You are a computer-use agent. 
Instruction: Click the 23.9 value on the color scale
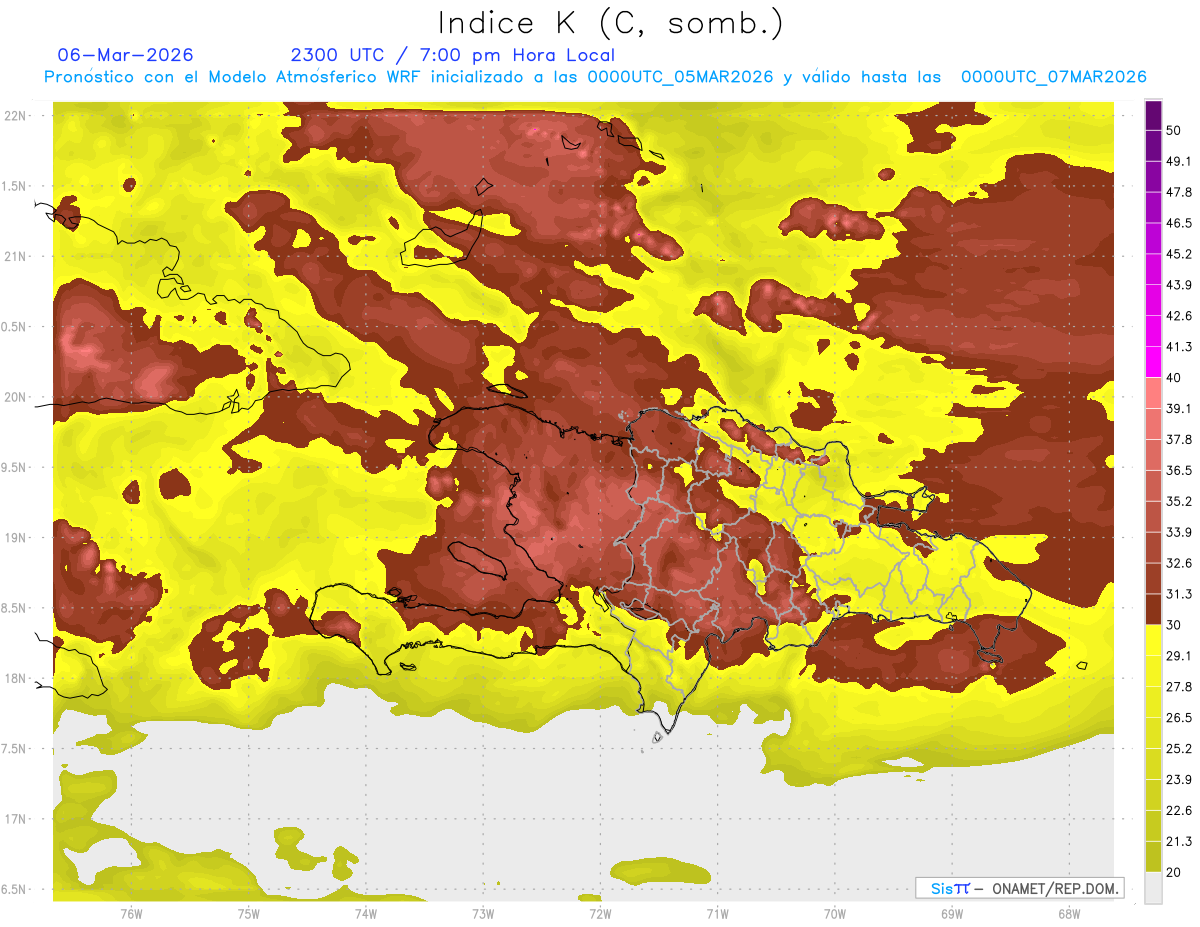click(1179, 780)
